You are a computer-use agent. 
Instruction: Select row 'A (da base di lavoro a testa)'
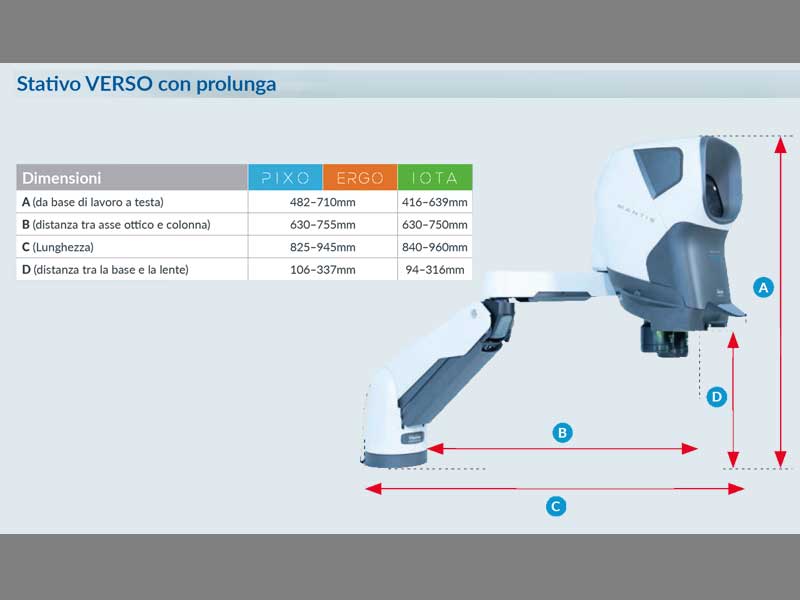tap(244, 202)
